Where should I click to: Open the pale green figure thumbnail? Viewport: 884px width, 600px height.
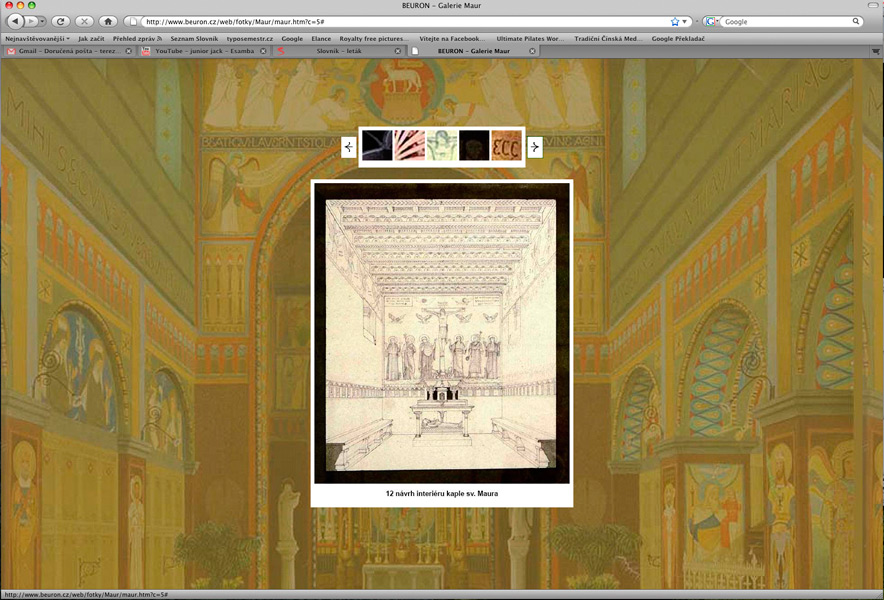pos(441,145)
